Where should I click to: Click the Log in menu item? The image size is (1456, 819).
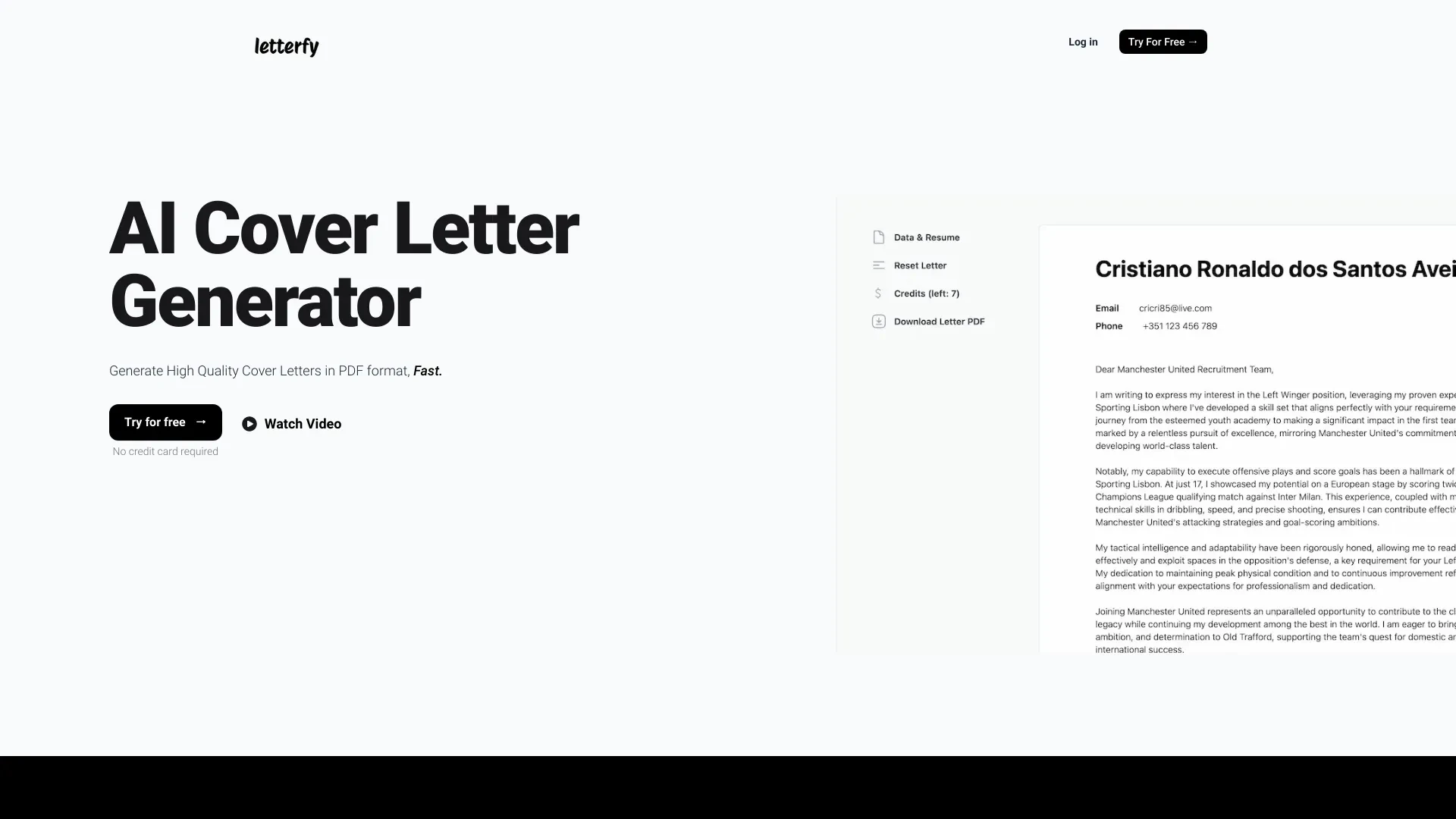[x=1083, y=42]
